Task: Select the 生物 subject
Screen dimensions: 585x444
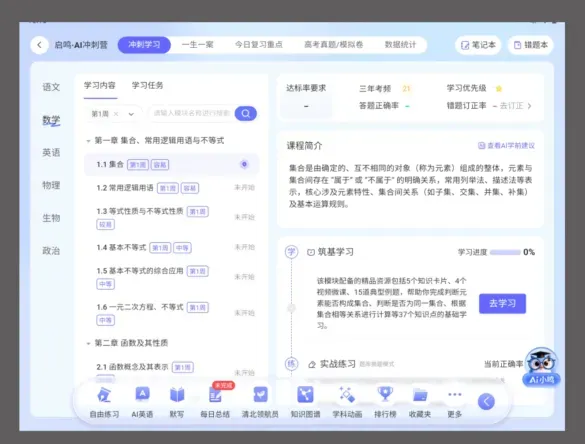Action: pos(51,218)
